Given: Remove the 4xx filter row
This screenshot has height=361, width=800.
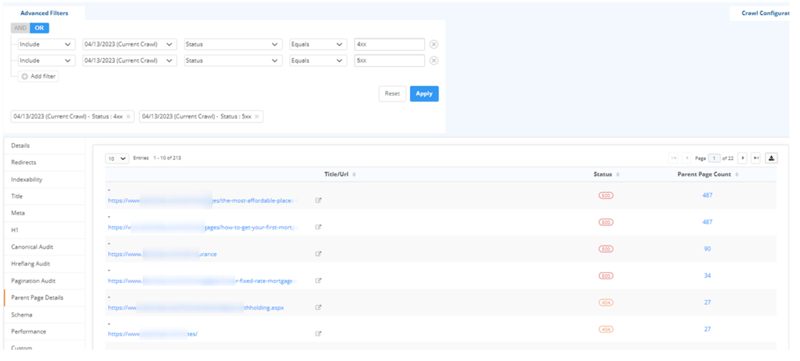Looking at the screenshot, I should point(434,44).
